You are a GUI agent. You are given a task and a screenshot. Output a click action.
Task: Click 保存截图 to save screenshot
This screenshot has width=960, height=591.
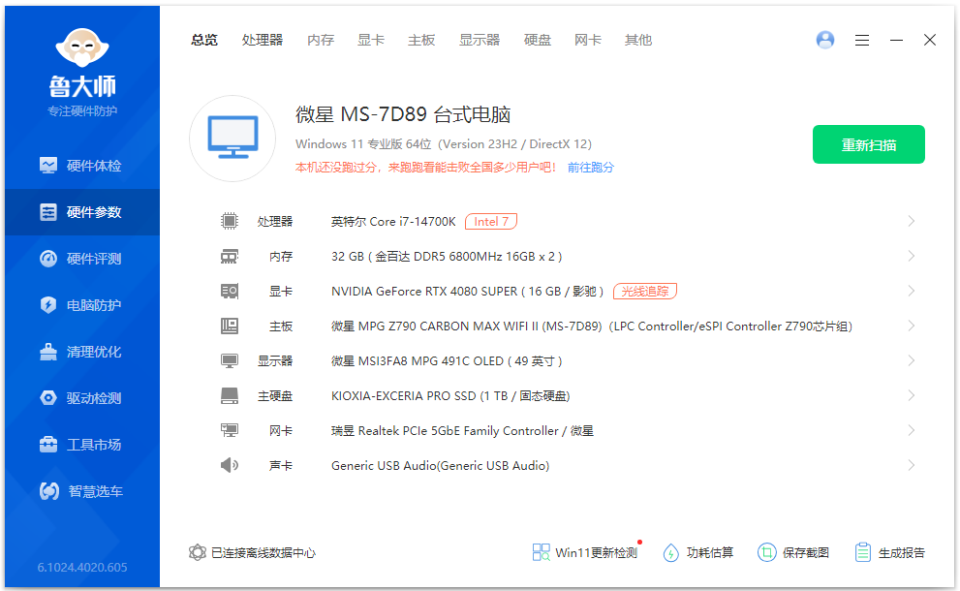point(793,552)
